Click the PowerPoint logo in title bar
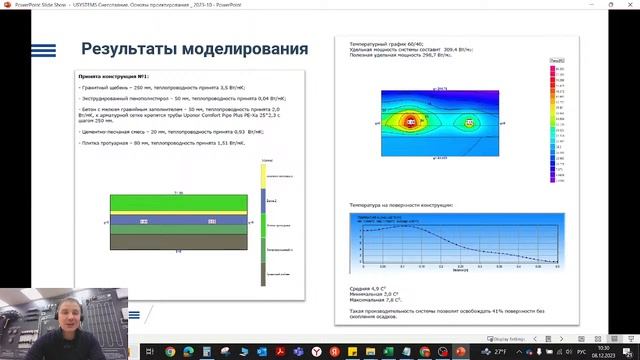640x360 pixels. (x=7, y=4)
